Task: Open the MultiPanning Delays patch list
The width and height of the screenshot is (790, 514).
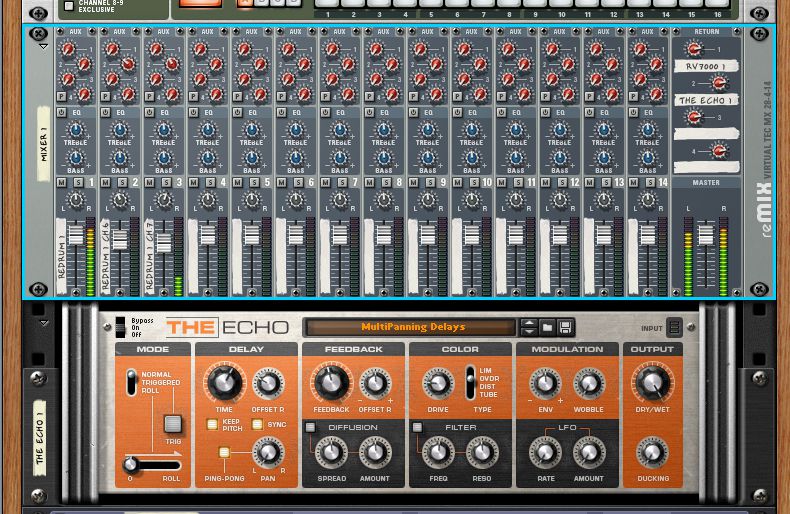Action: (x=413, y=327)
